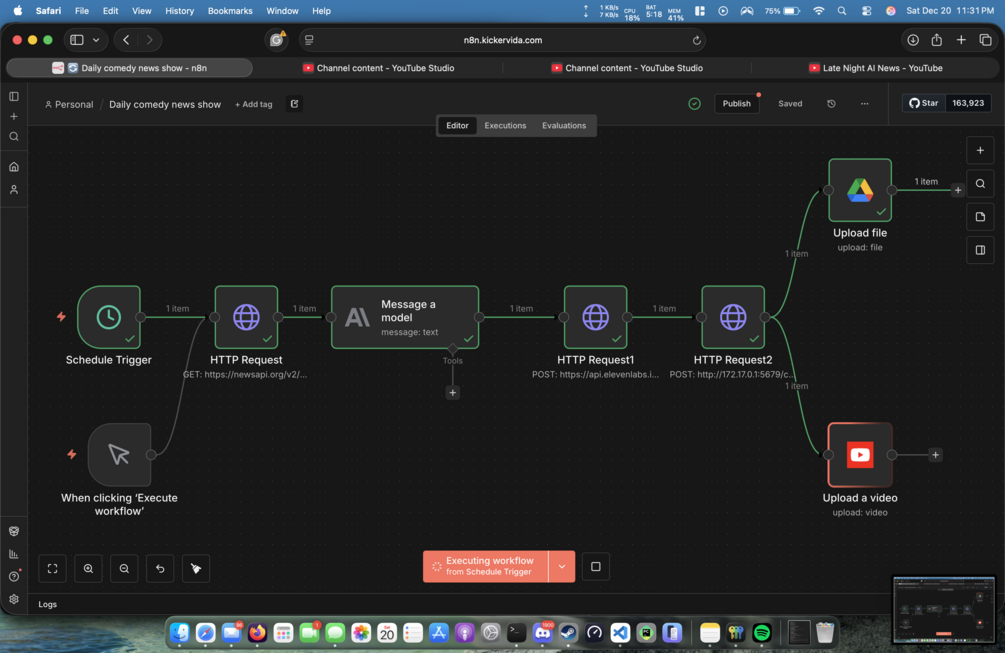Add node after Upload file output
This screenshot has height=653, width=1005.
(958, 190)
